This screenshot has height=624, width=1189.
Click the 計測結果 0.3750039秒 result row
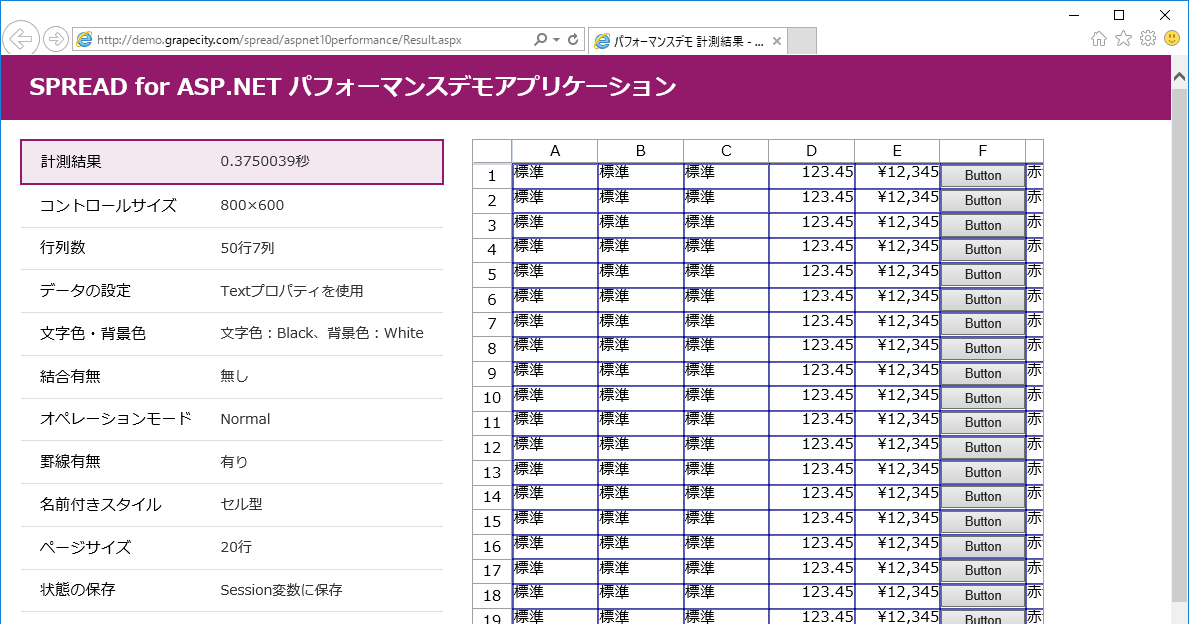232,161
